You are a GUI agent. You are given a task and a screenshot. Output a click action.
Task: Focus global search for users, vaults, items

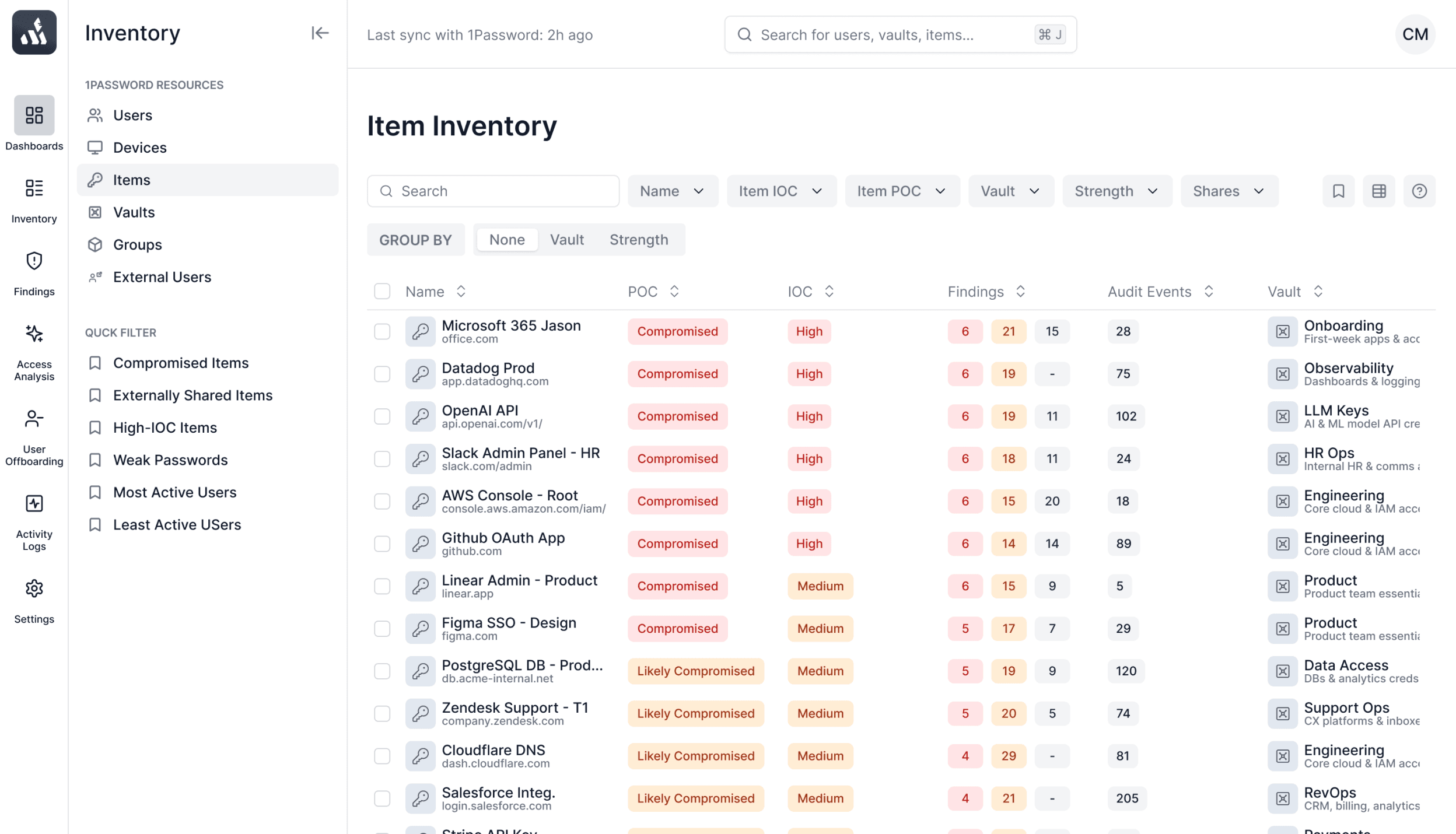click(900, 34)
